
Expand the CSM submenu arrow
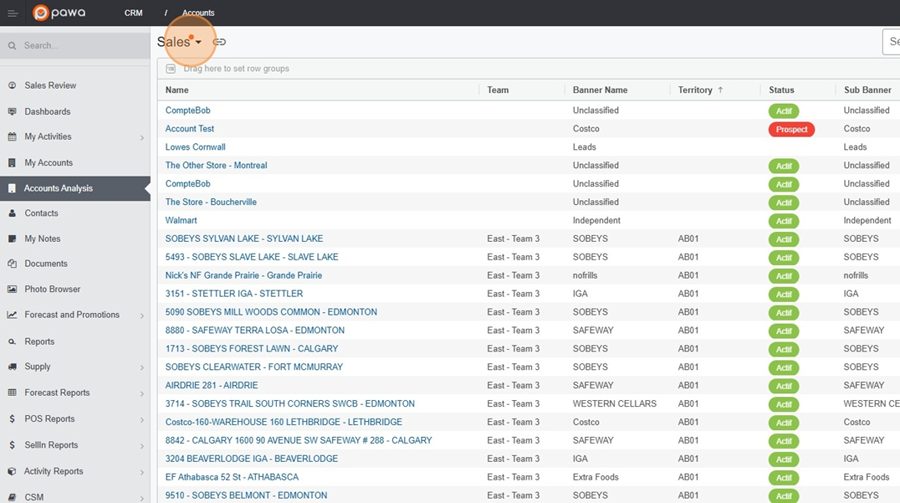(x=142, y=498)
